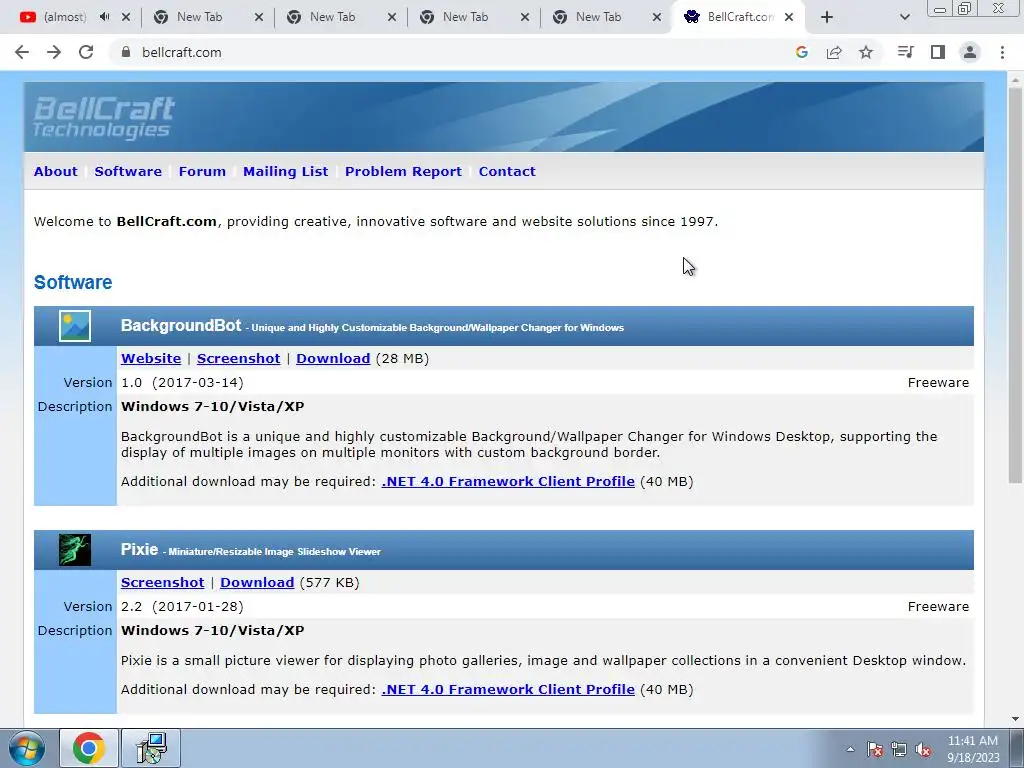
Task: Open the Problem Report page
Action: tap(403, 171)
